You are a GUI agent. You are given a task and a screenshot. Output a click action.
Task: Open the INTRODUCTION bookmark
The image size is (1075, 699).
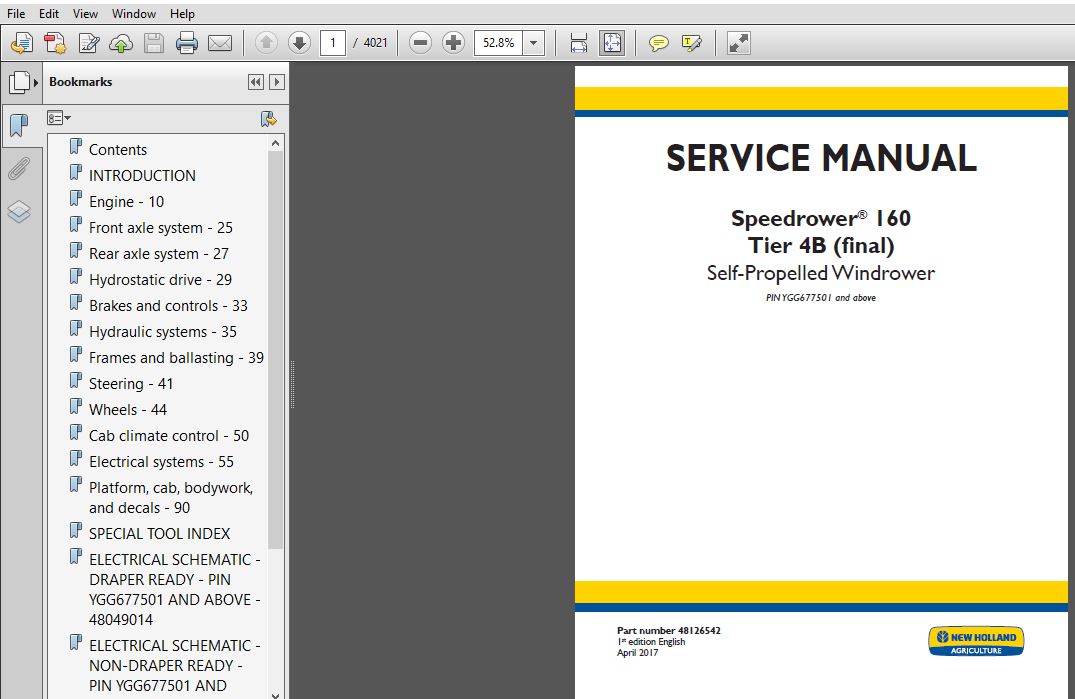click(142, 175)
